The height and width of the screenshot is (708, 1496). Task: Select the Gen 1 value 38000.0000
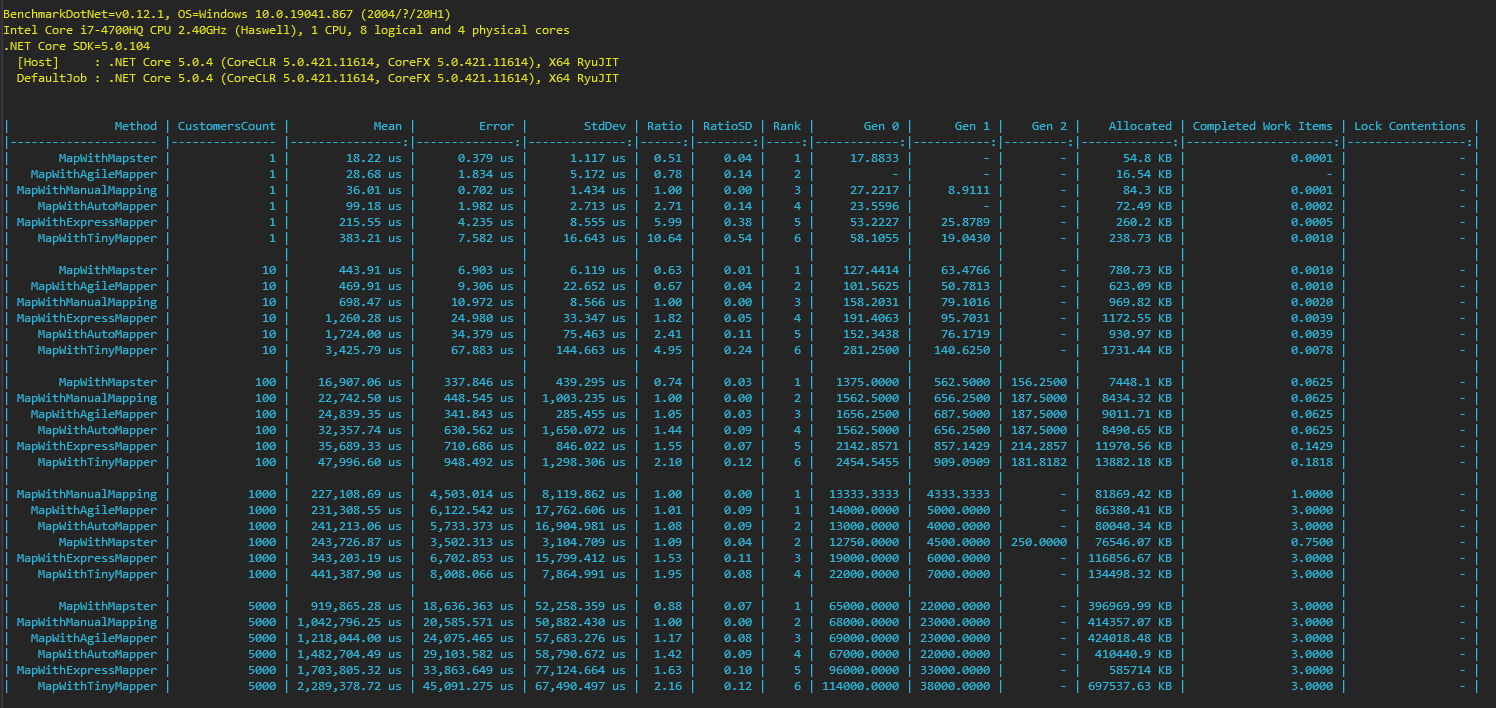tap(955, 686)
